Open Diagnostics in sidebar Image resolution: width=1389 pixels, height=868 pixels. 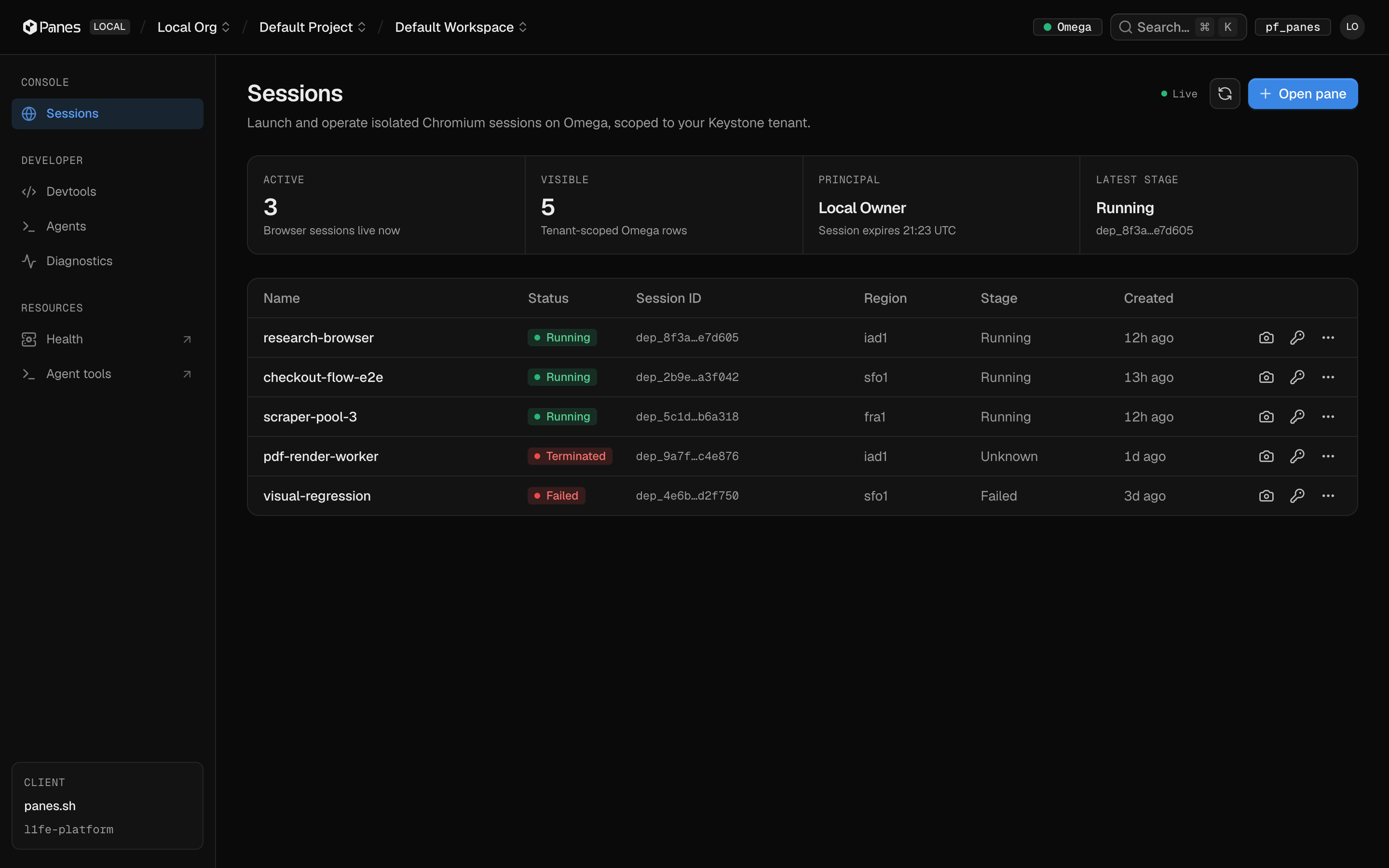[x=108, y=261]
